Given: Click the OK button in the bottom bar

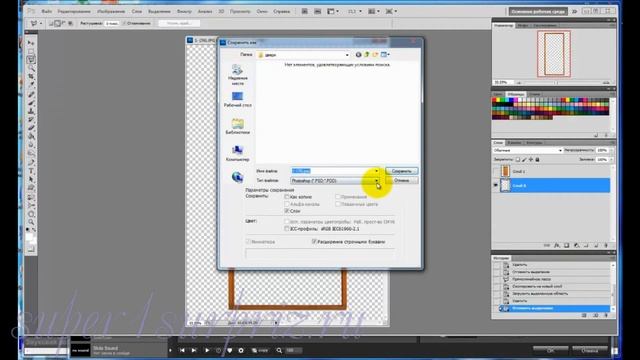Looking at the screenshot, I should click(551, 350).
